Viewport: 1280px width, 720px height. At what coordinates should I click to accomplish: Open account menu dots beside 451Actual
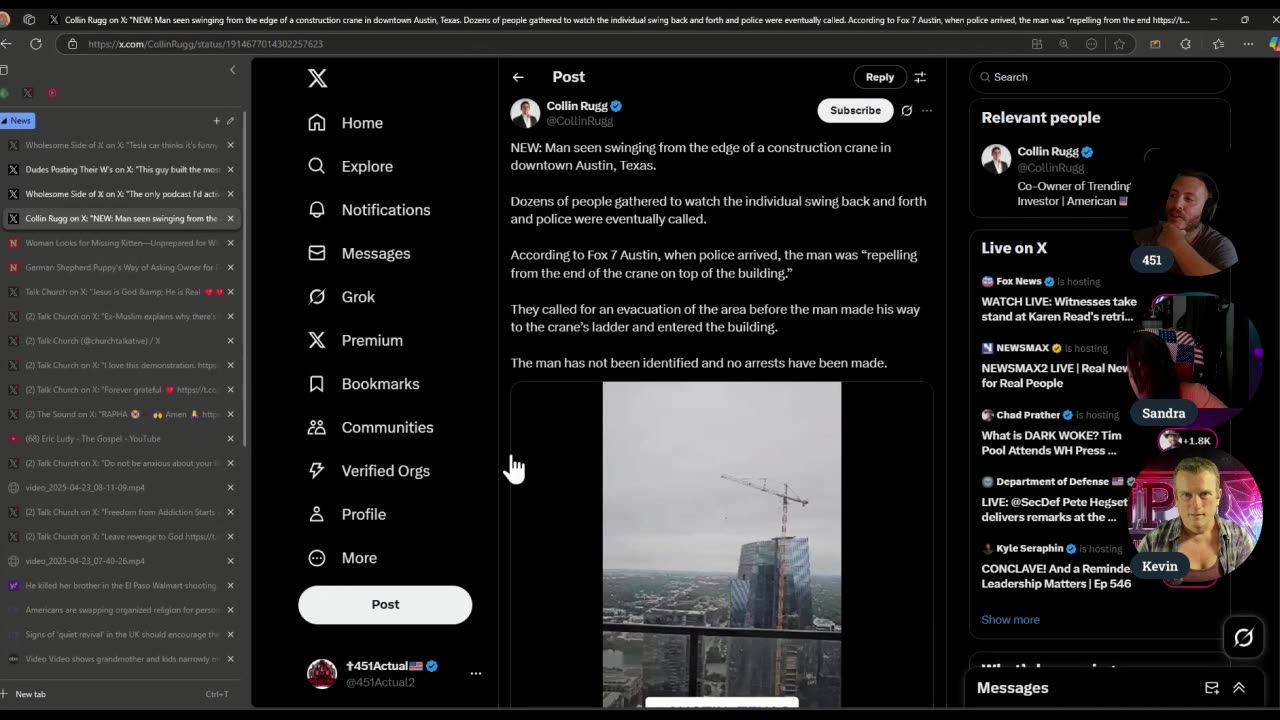[x=476, y=674]
